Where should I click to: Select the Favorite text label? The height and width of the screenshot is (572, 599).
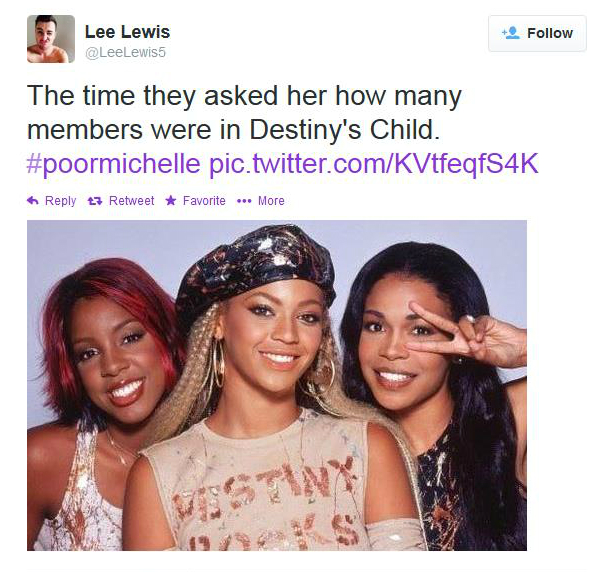(x=204, y=201)
